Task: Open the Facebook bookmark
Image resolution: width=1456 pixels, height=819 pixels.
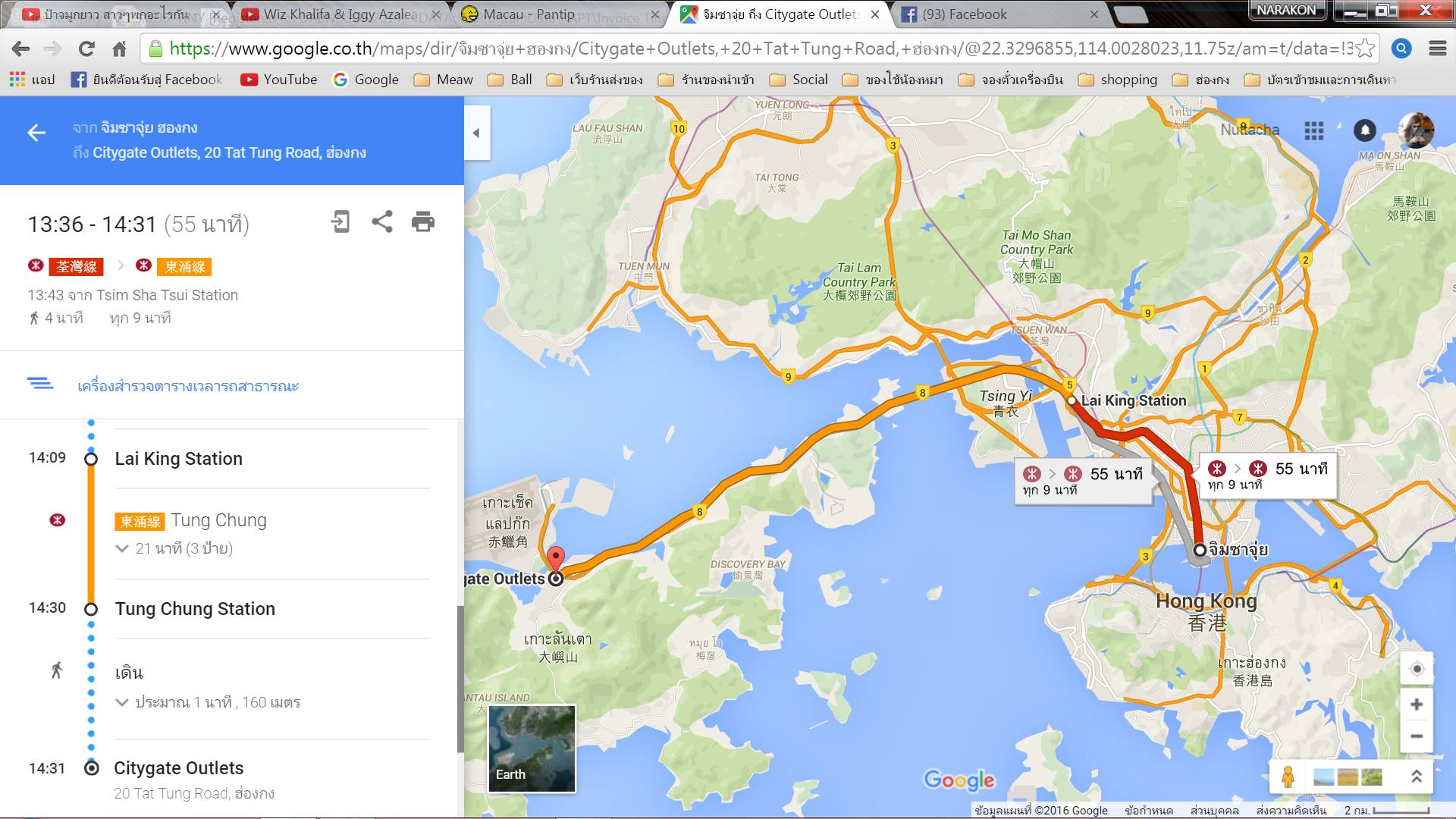Action: 146,80
